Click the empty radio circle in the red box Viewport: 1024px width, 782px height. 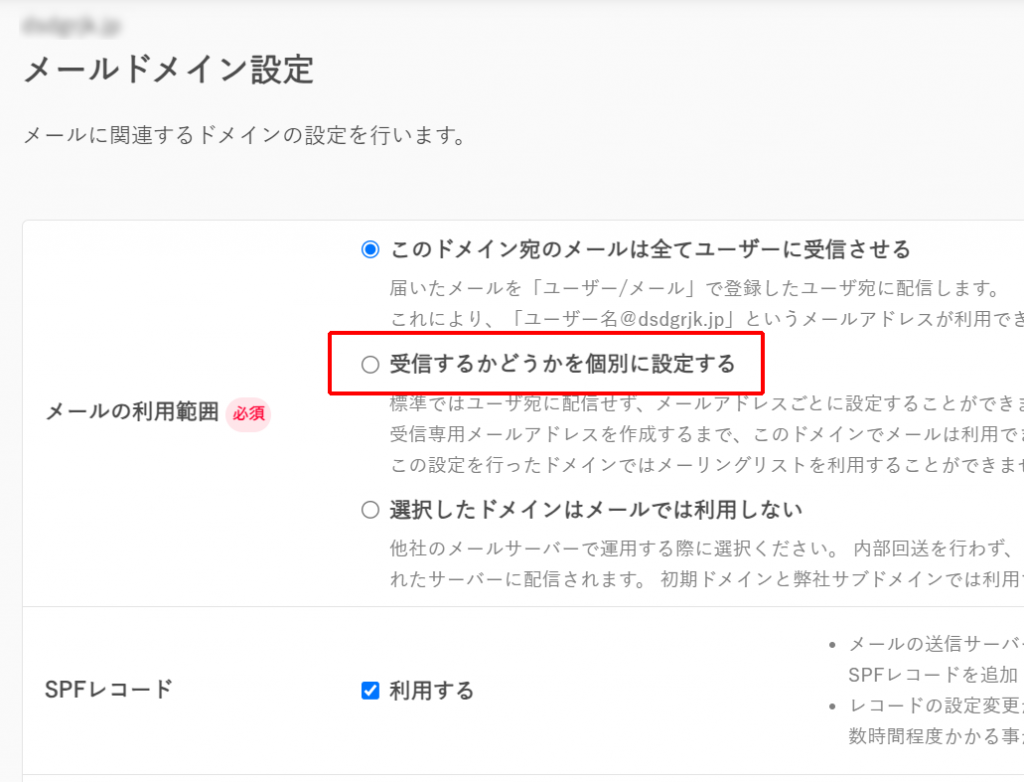(371, 363)
